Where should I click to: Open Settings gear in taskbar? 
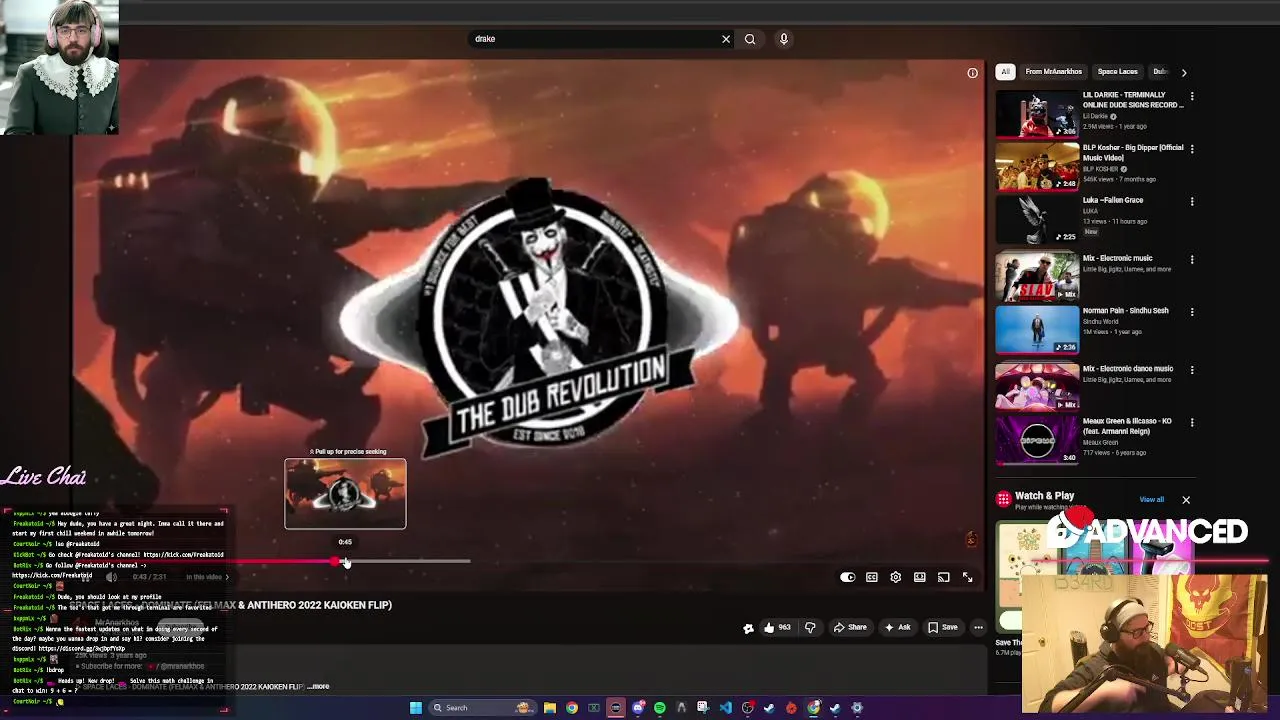(x=857, y=708)
